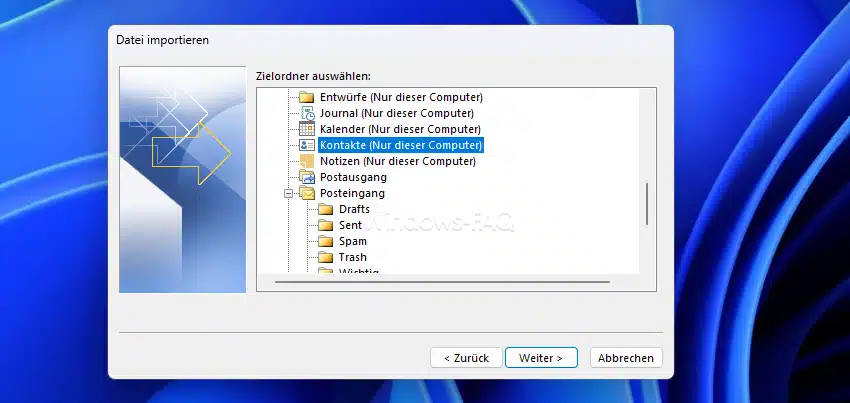Image resolution: width=850 pixels, height=403 pixels.
Task: Click the Spam folder icon
Action: (x=325, y=241)
